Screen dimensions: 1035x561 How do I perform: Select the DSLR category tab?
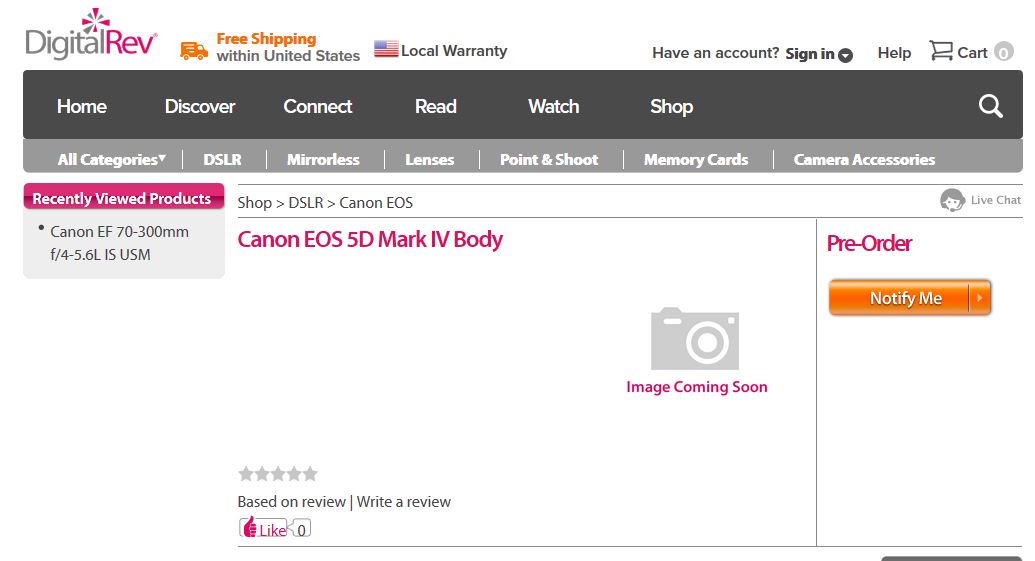pos(222,159)
